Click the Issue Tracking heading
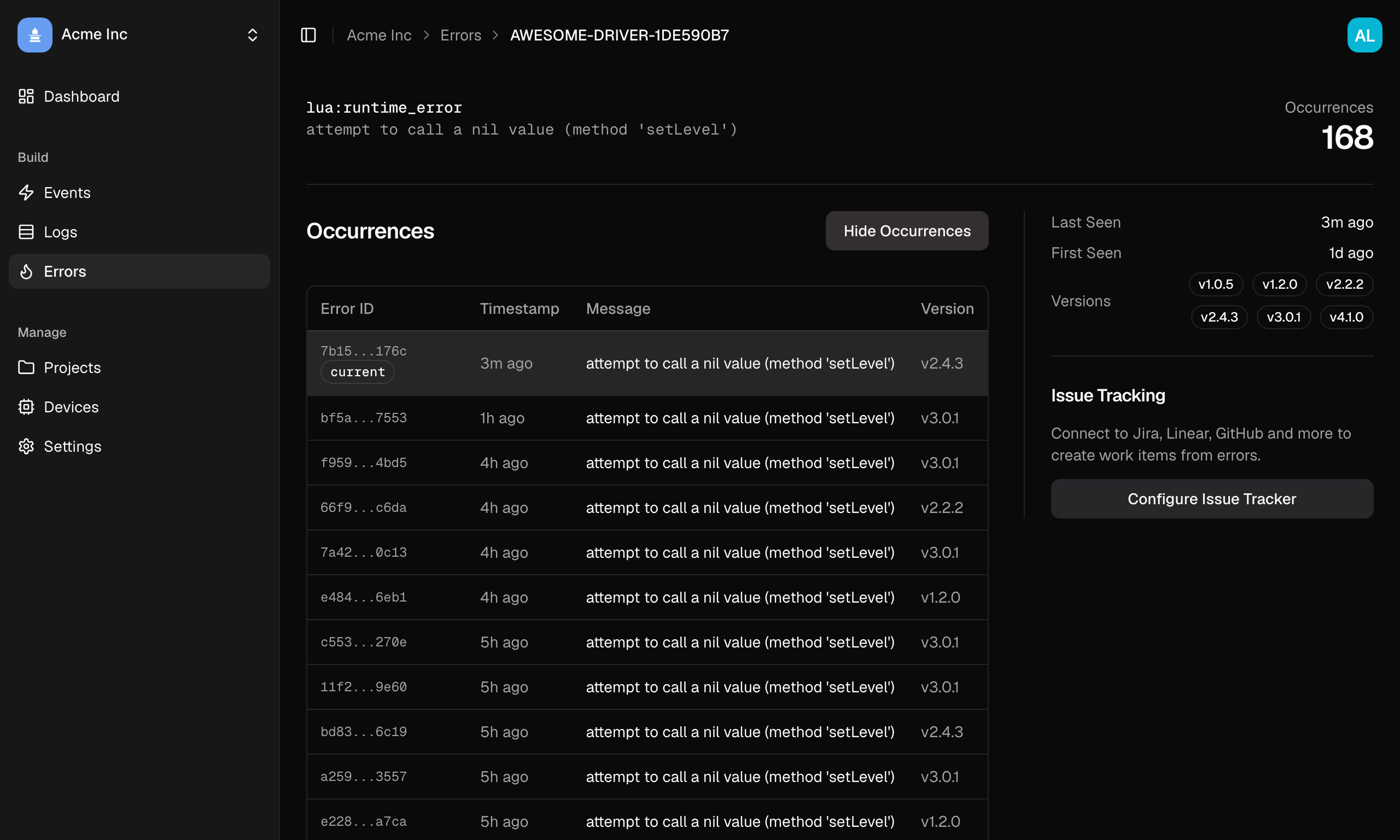 [1107, 395]
